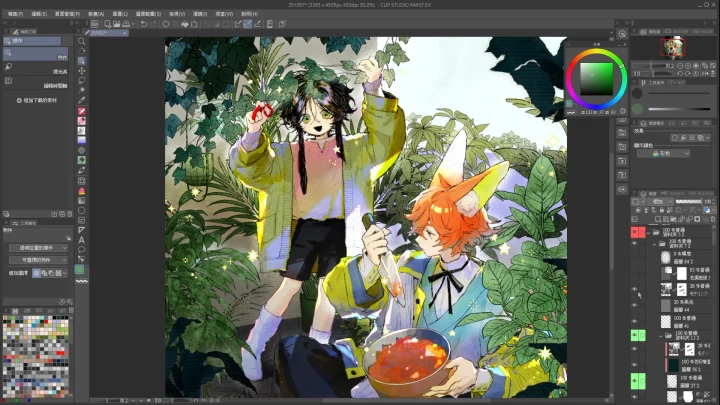
Task: Select the Zoom magnifier tool
Action: click(x=82, y=41)
